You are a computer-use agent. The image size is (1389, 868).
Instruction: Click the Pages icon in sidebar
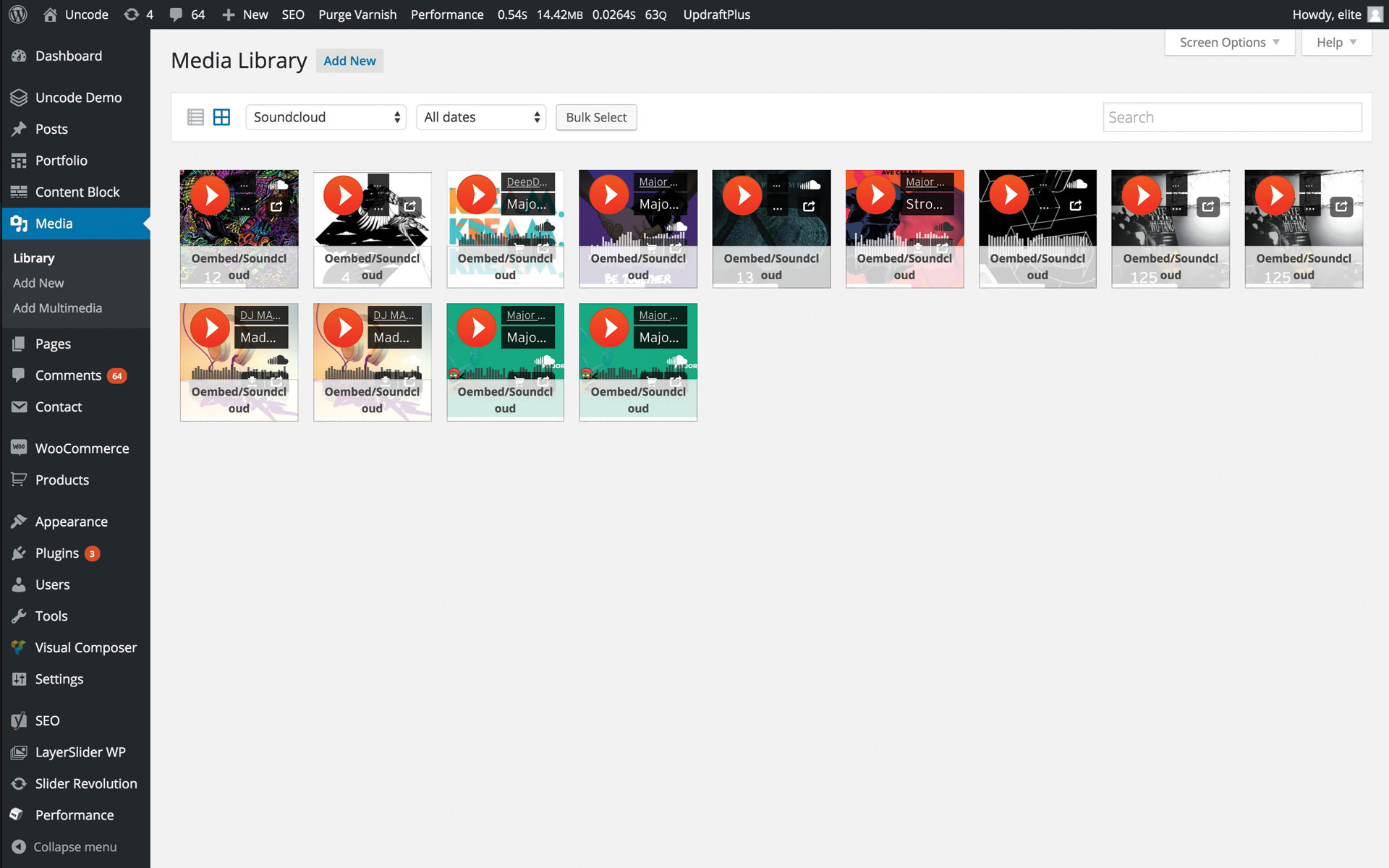click(x=19, y=344)
